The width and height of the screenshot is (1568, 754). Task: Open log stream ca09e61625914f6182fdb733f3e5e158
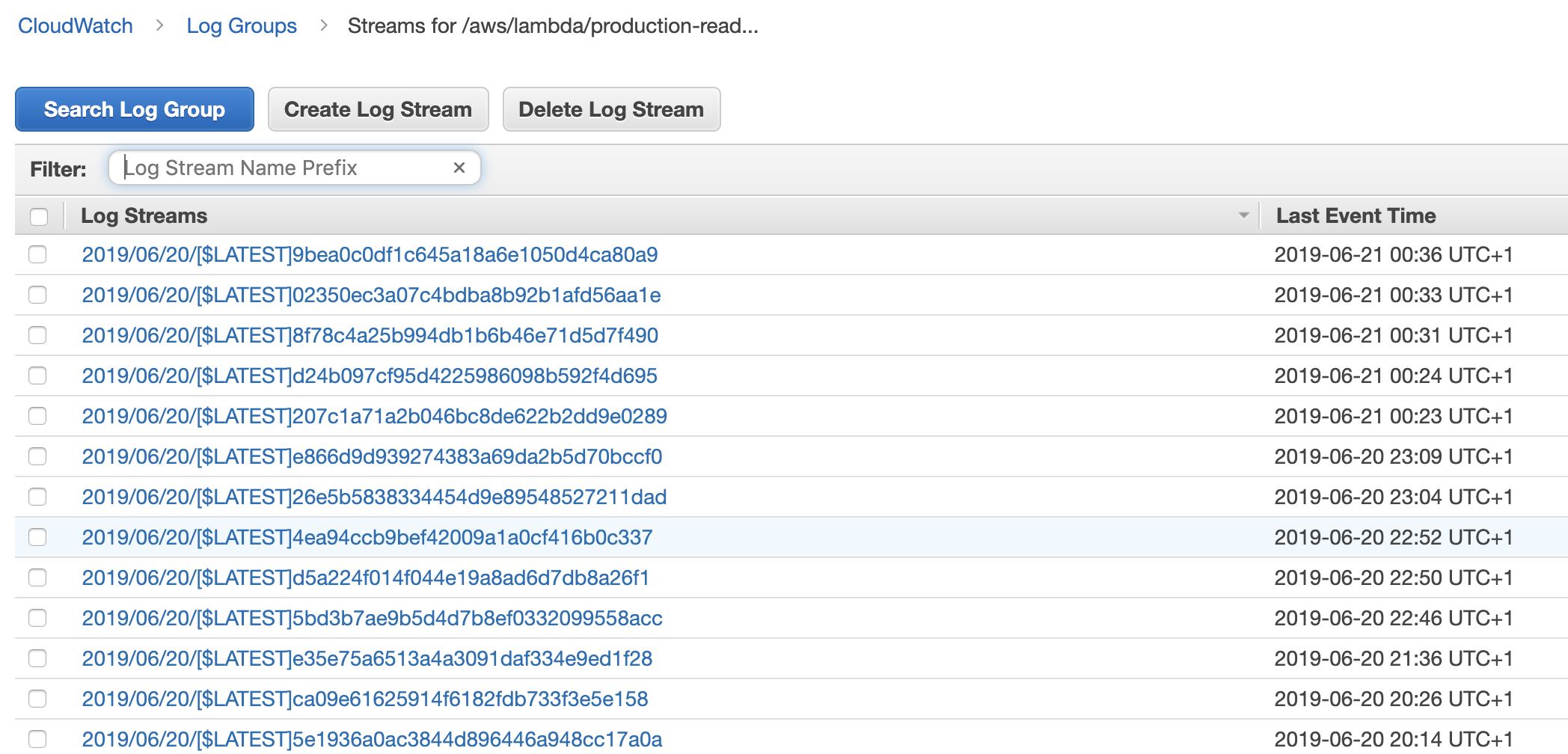click(x=365, y=699)
